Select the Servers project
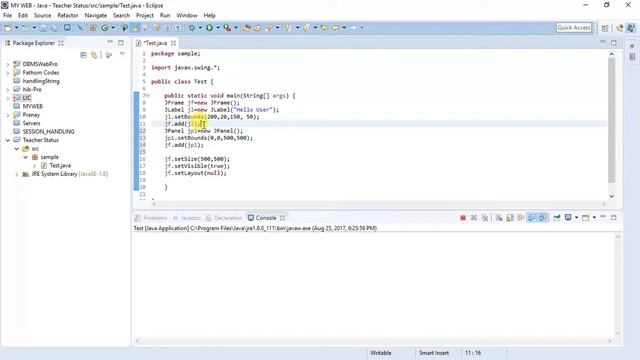640x360 pixels. (x=31, y=123)
